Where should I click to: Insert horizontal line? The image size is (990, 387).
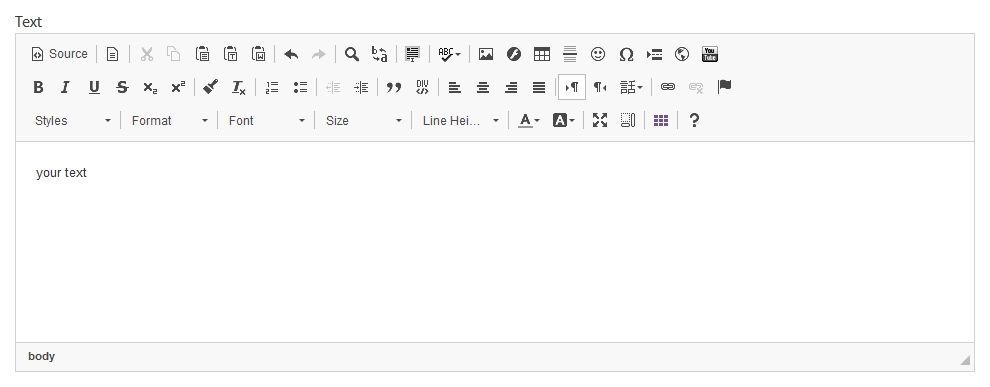570,54
